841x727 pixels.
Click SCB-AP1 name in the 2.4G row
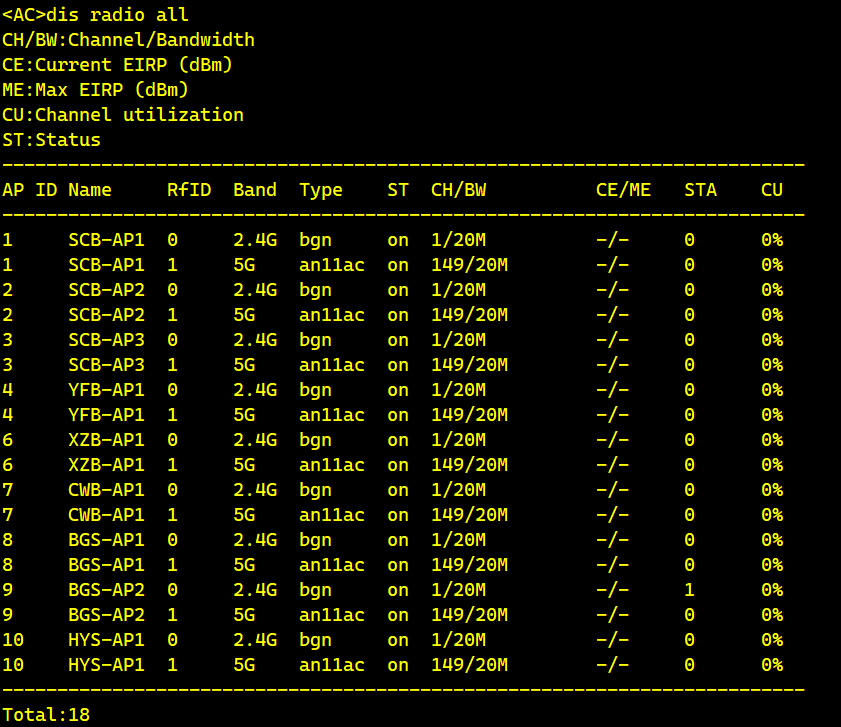[x=106, y=240]
